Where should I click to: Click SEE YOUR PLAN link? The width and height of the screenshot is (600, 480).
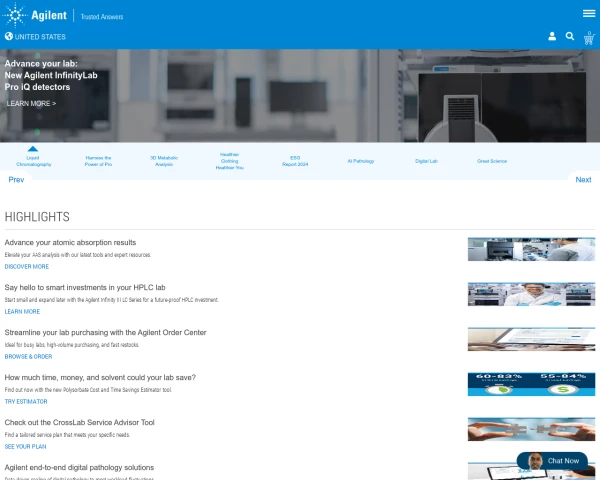point(25,446)
